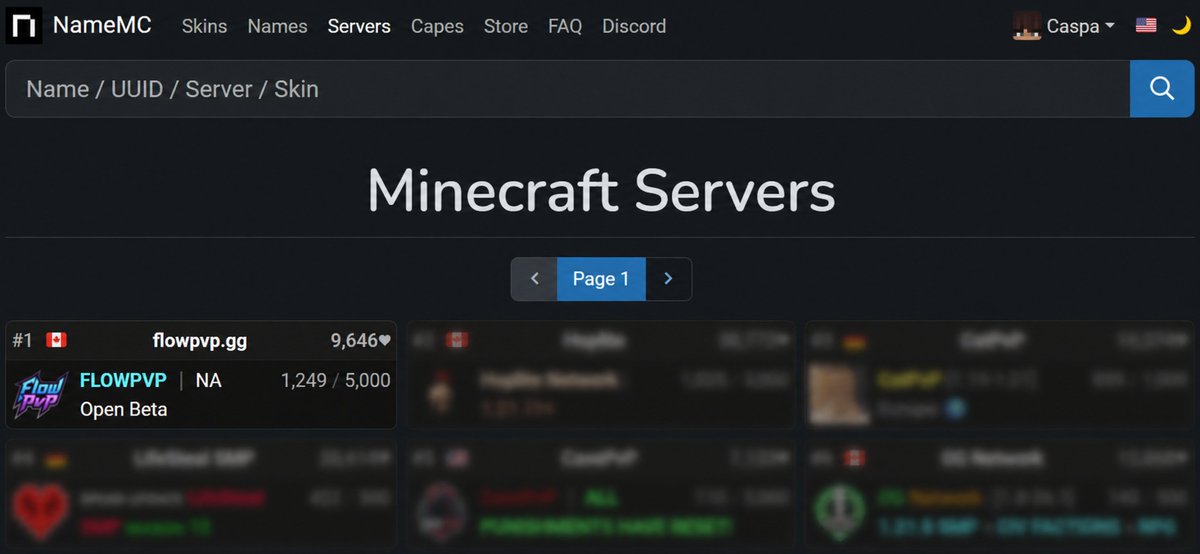The image size is (1200, 554).
Task: Click the FlowPvP server logo
Action: [x=40, y=394]
